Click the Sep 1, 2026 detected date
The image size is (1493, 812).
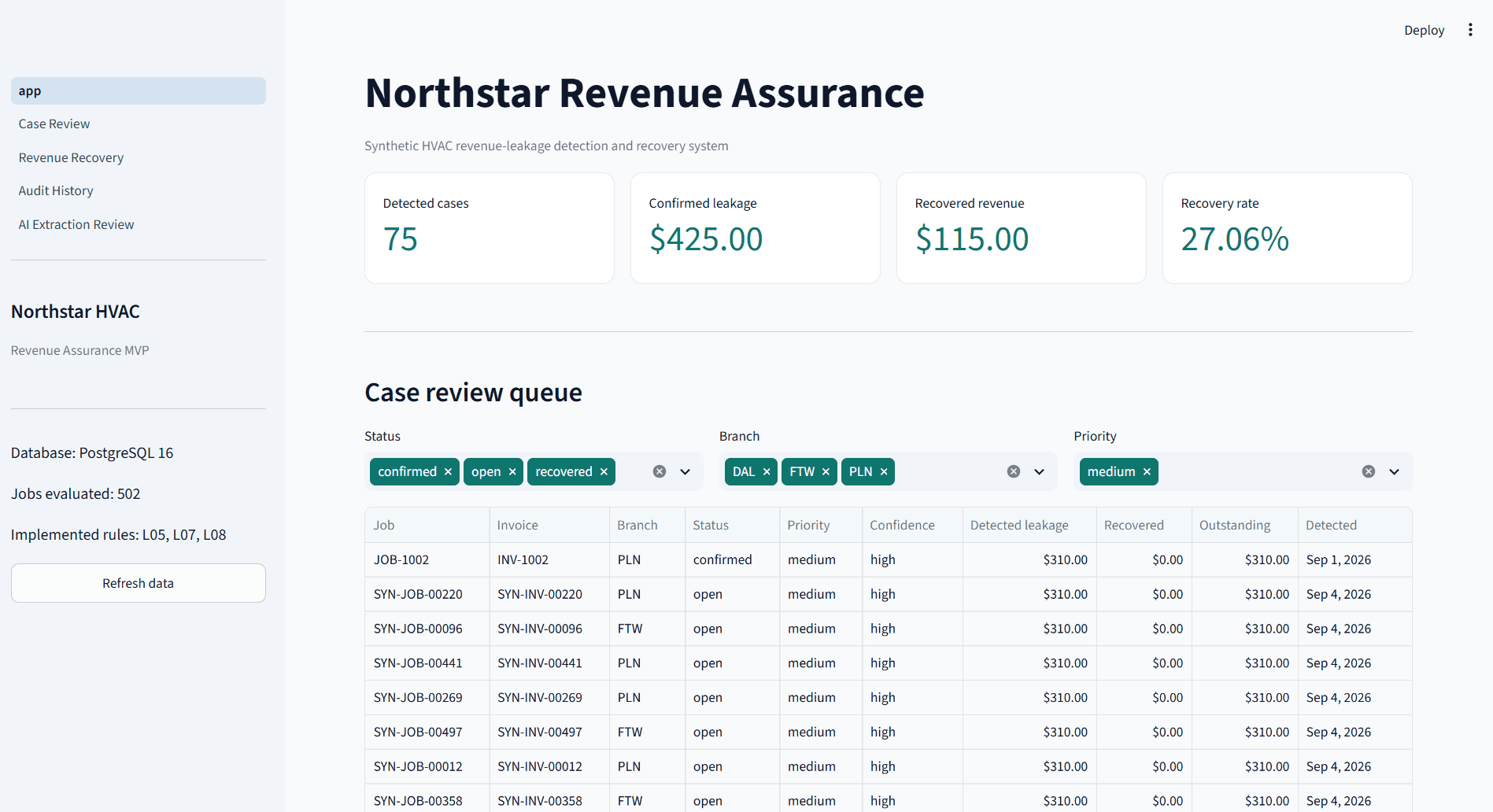click(x=1354, y=559)
